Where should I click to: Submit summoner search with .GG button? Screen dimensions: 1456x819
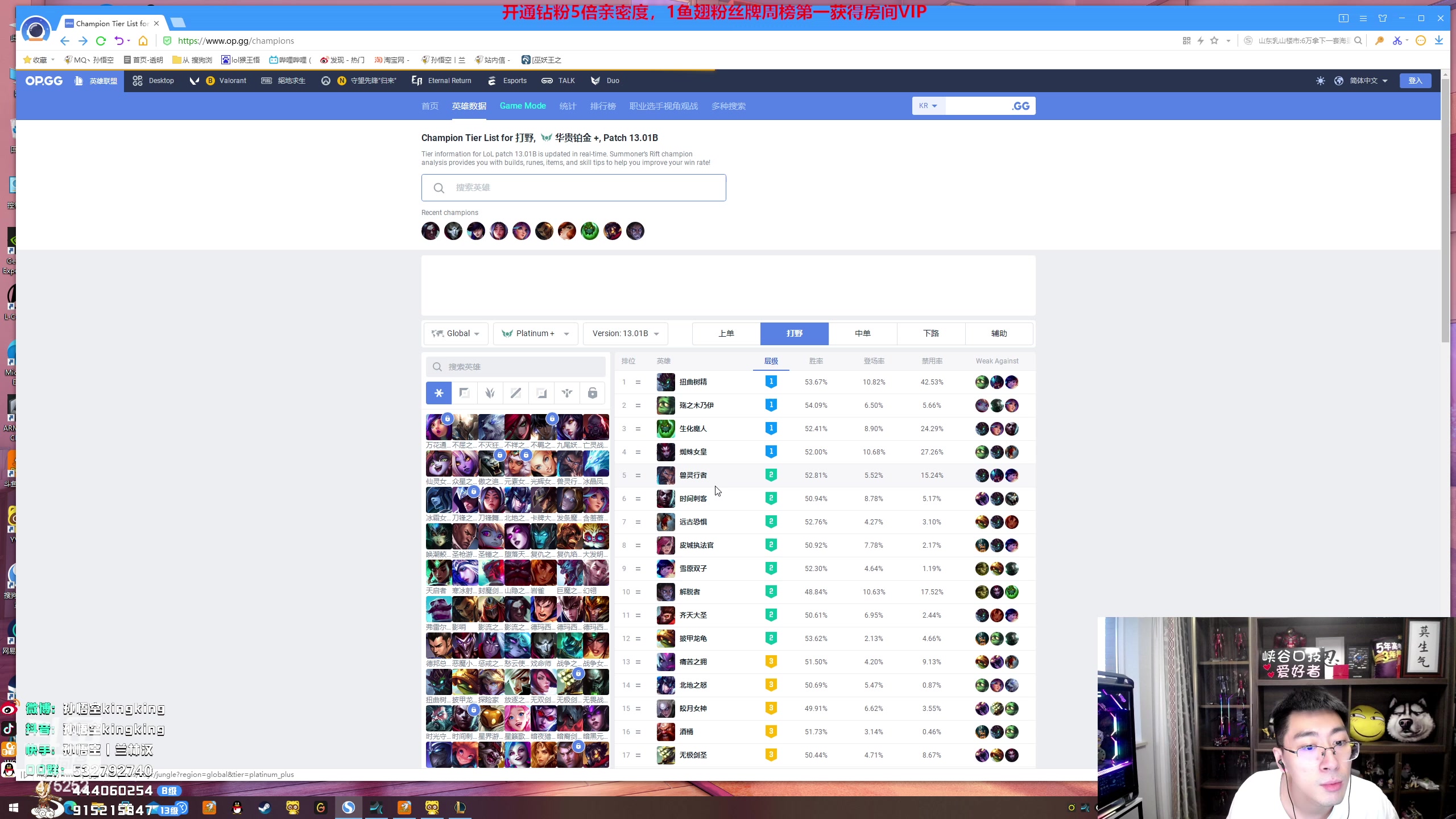click(x=1021, y=106)
